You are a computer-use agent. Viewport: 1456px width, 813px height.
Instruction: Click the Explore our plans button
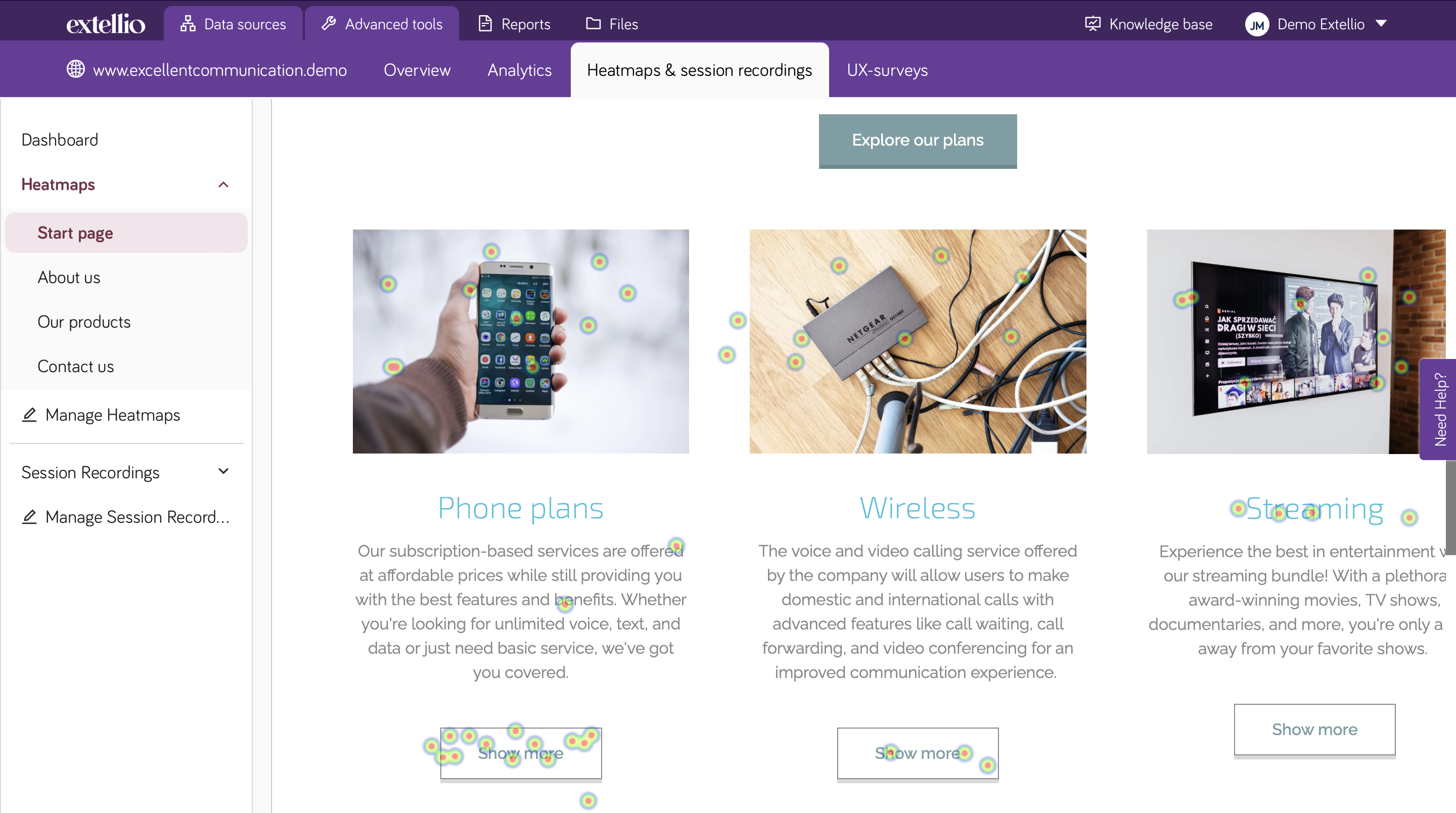point(917,140)
